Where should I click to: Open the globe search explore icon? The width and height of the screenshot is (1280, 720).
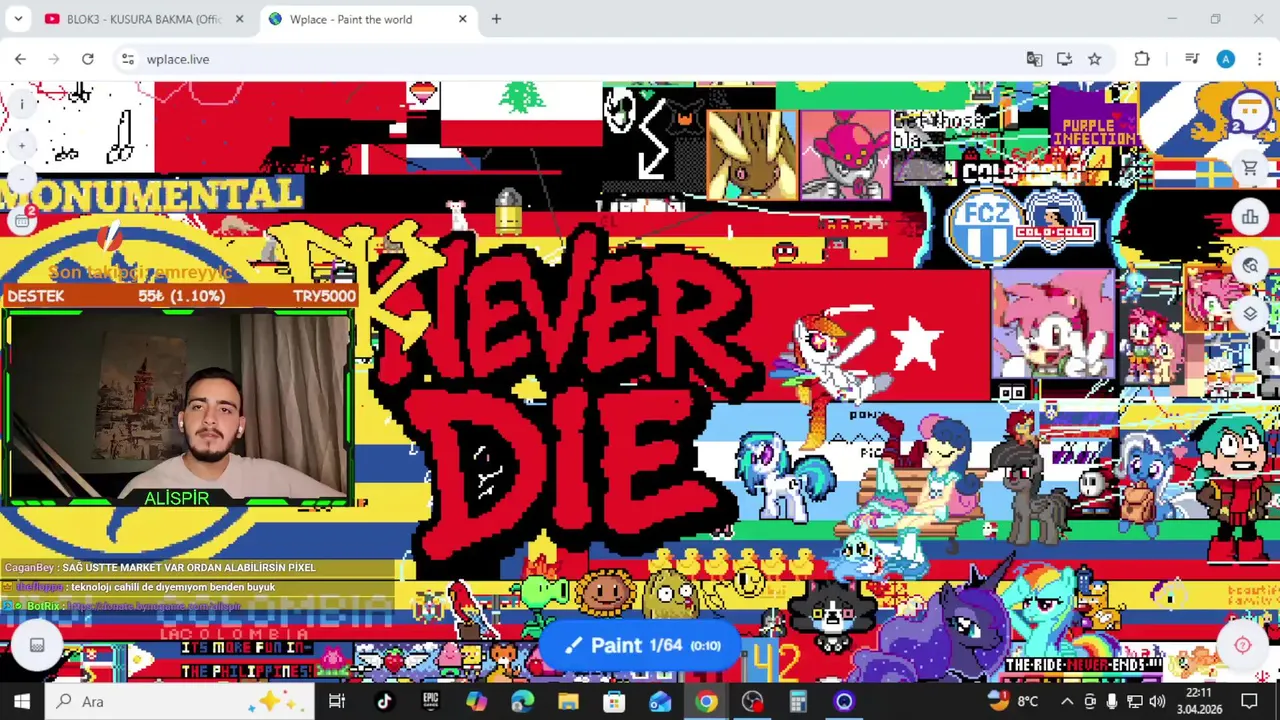(x=1250, y=265)
